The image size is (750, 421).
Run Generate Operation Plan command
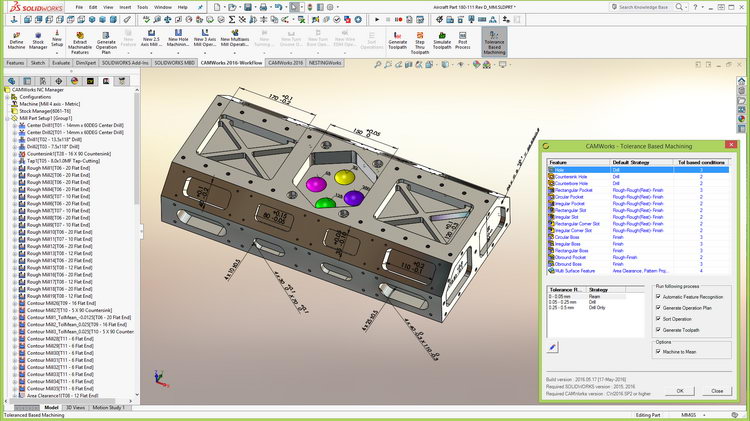(106, 37)
